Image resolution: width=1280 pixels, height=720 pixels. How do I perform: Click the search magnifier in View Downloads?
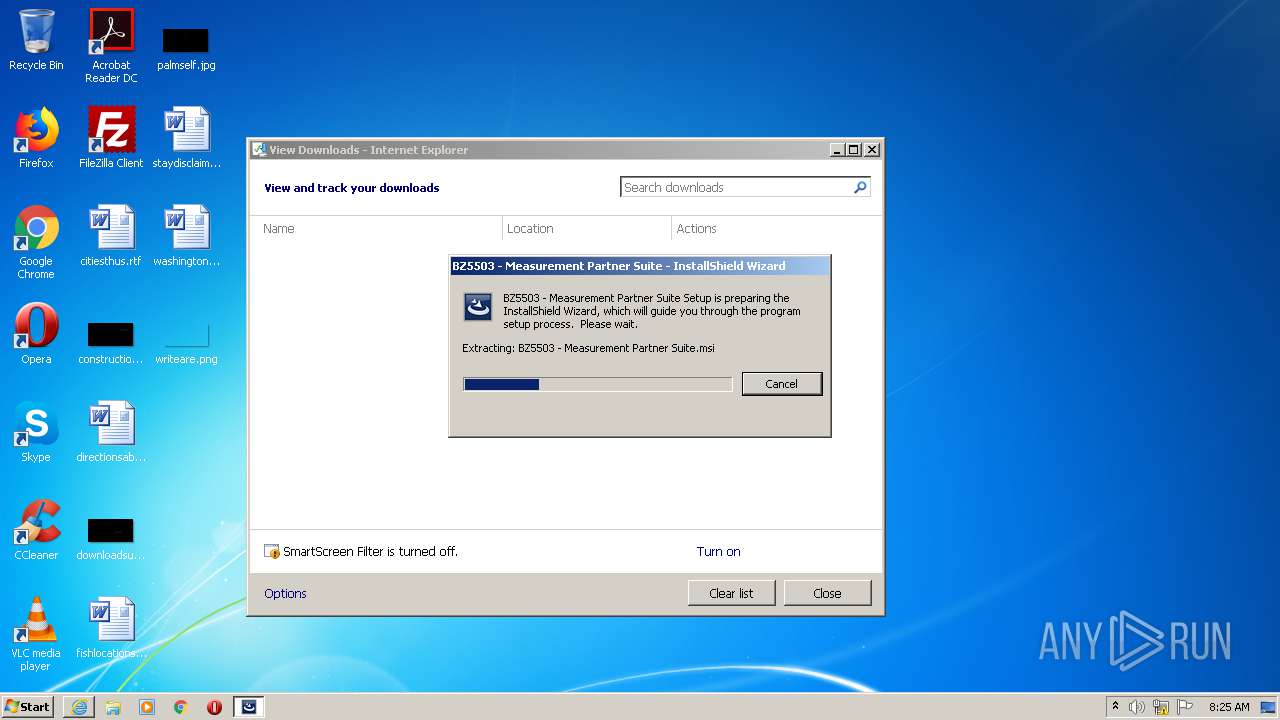pos(860,187)
